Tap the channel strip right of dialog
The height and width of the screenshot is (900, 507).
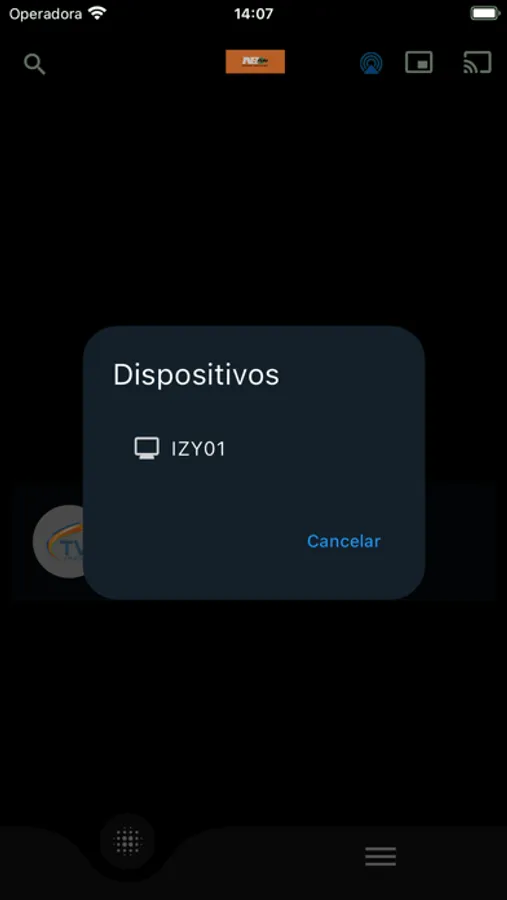click(x=460, y=542)
